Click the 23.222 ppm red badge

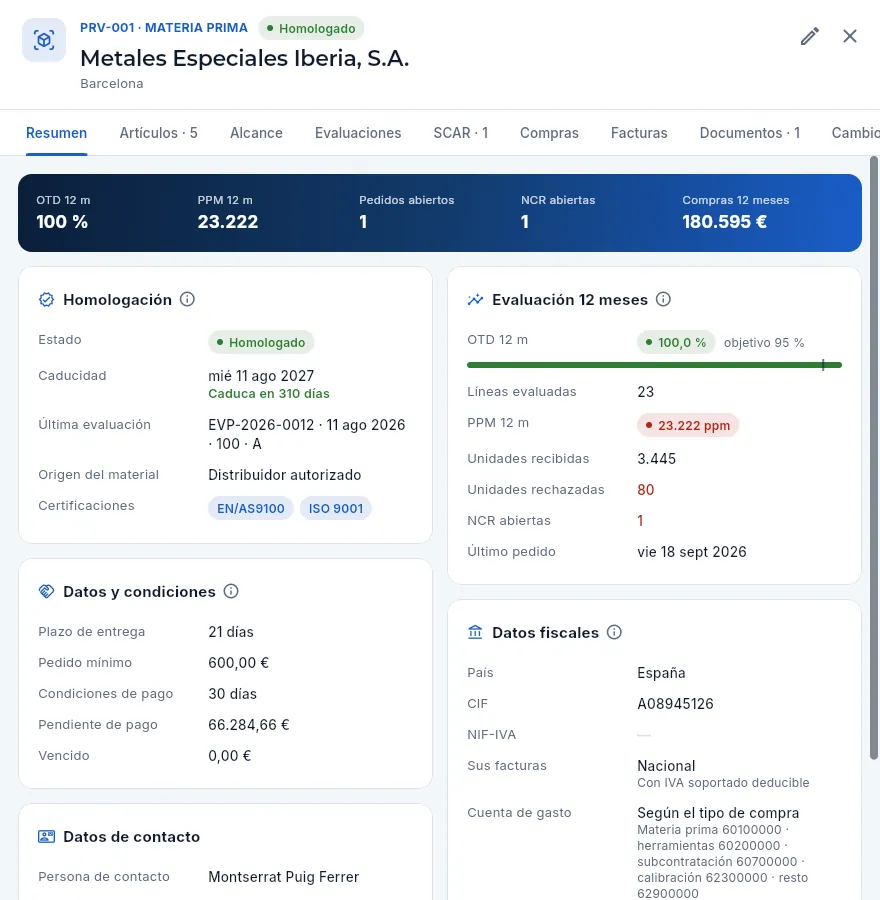[688, 425]
